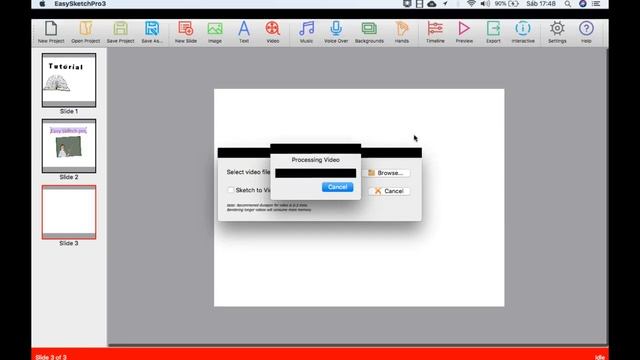Open the Apple menu
The width and height of the screenshot is (640, 360).
(x=42, y=4)
